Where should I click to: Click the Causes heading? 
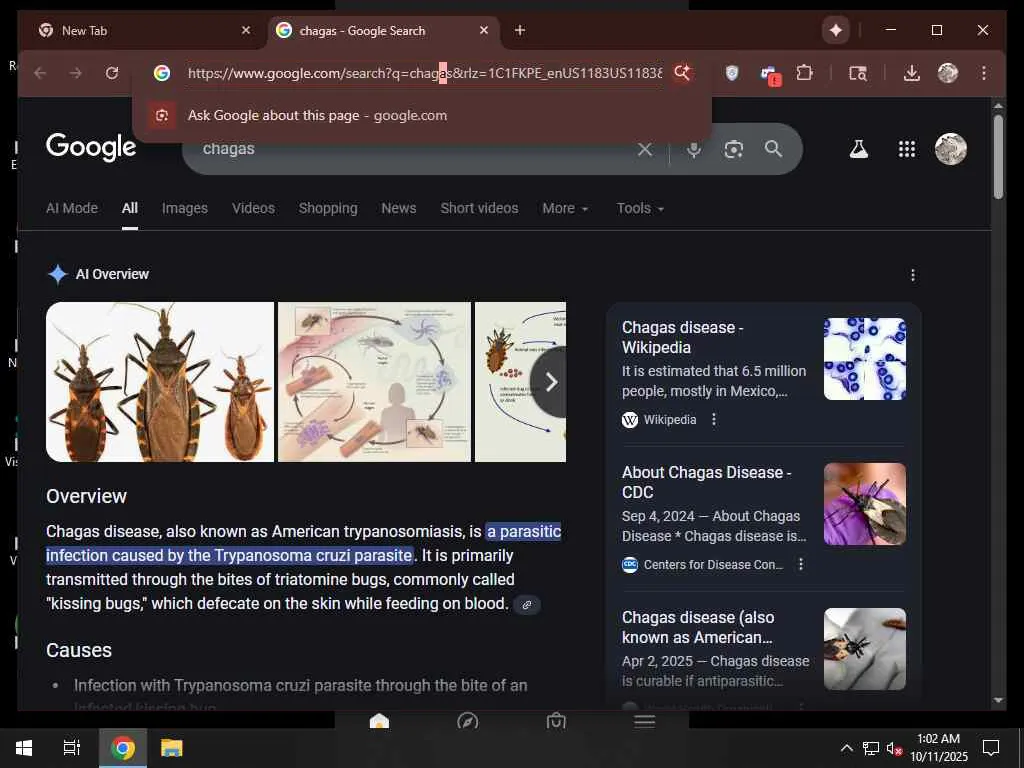click(x=79, y=650)
